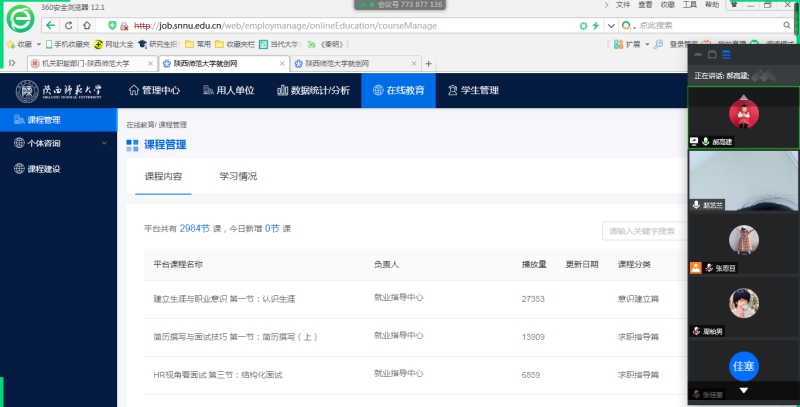
Task: Open new browser tab with plus button
Action: click(429, 63)
